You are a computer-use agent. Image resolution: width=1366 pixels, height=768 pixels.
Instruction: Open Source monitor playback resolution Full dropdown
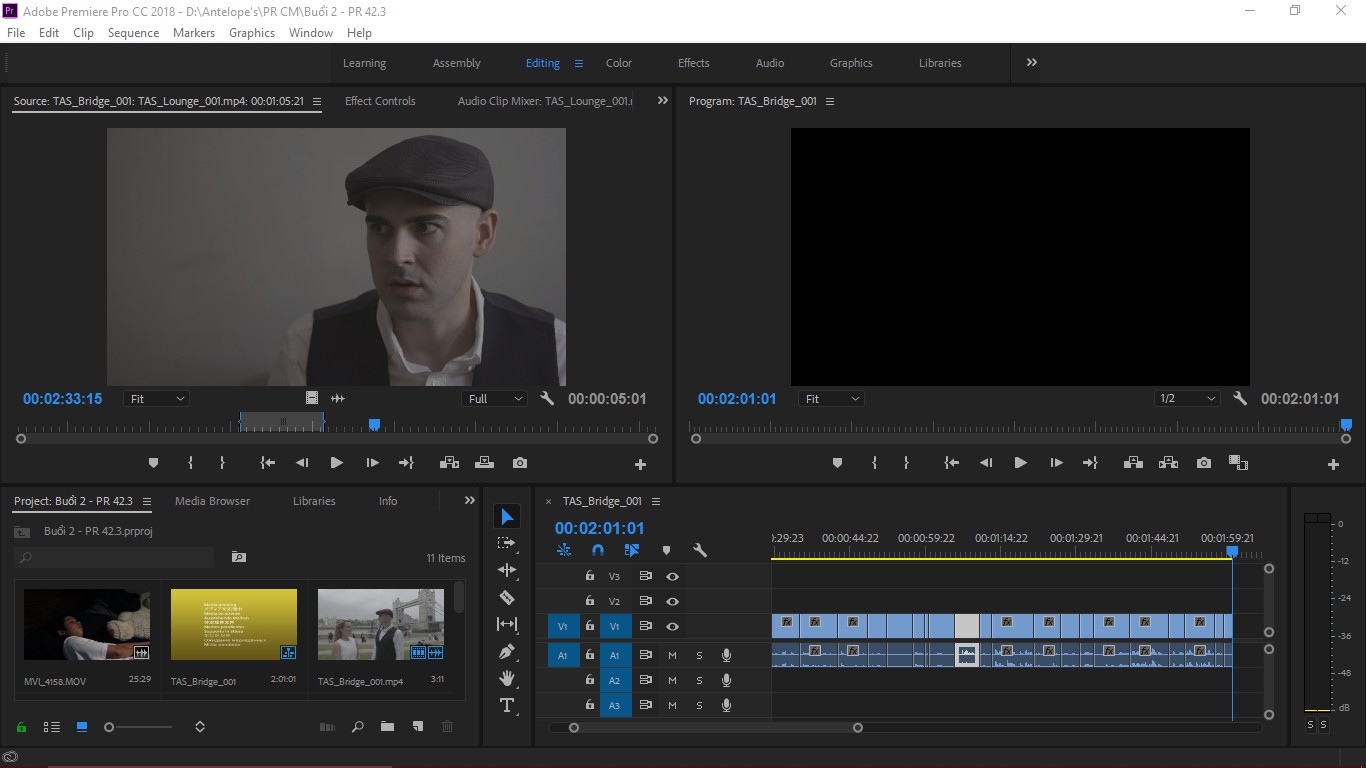(496, 398)
